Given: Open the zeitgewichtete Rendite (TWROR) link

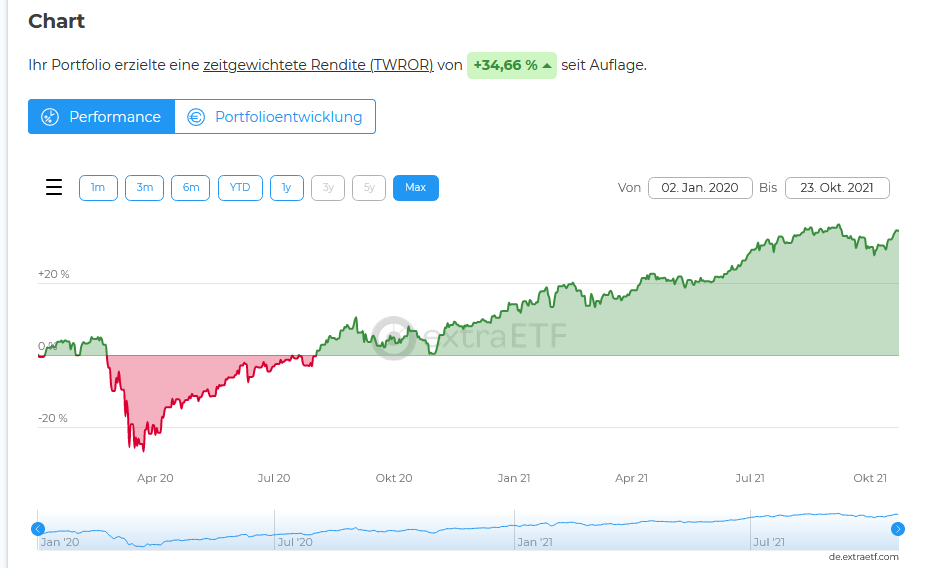Looking at the screenshot, I should click(318, 65).
